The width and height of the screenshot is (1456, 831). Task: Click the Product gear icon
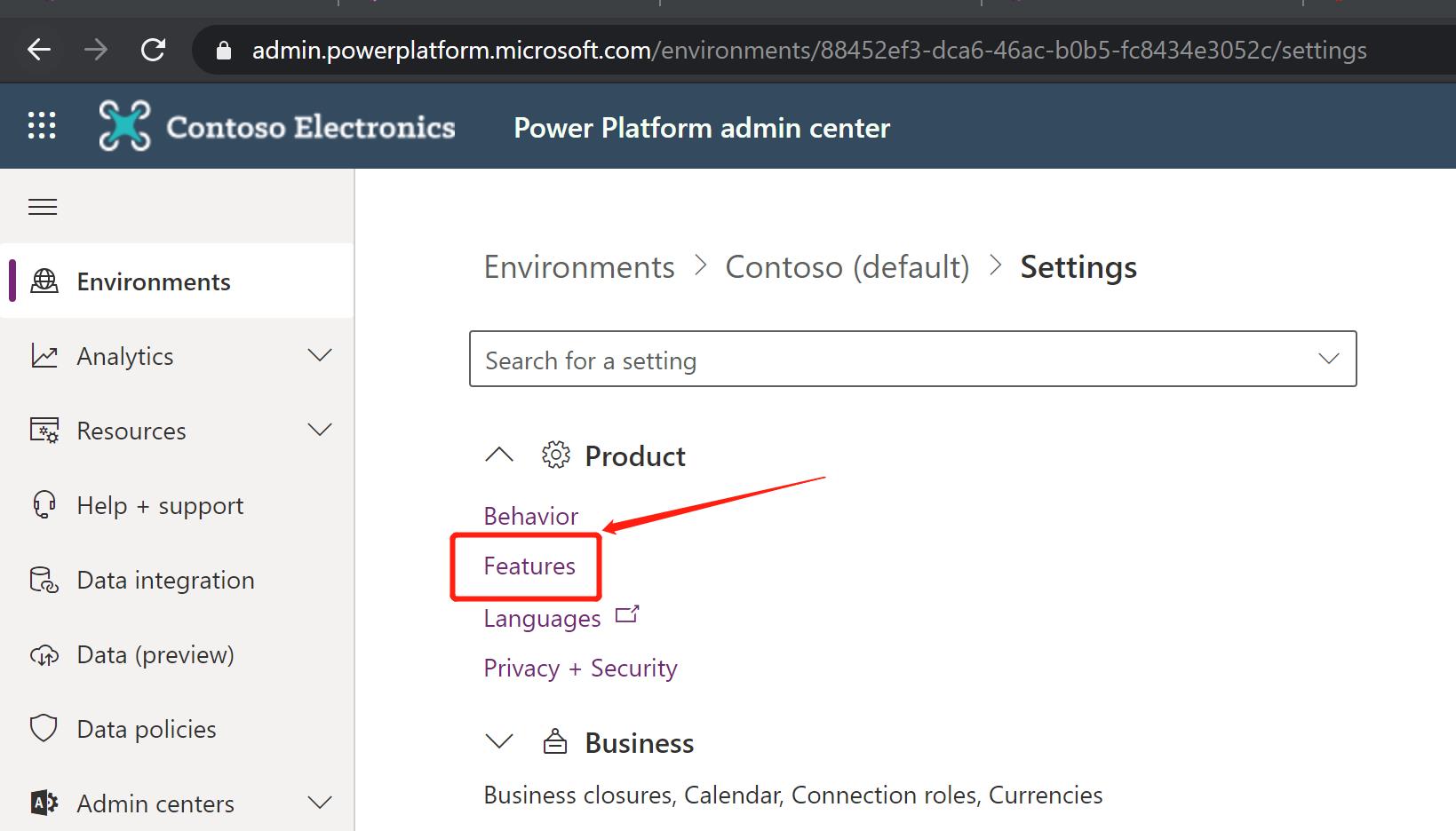[556, 455]
